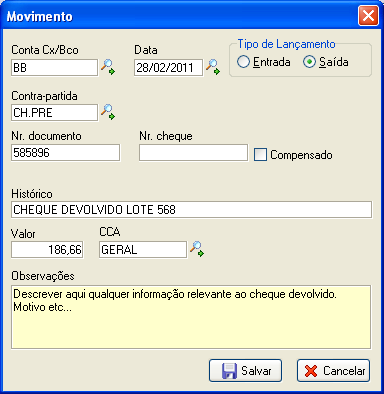Close the Movimento dialog window
The width and height of the screenshot is (384, 394).
[368, 16]
